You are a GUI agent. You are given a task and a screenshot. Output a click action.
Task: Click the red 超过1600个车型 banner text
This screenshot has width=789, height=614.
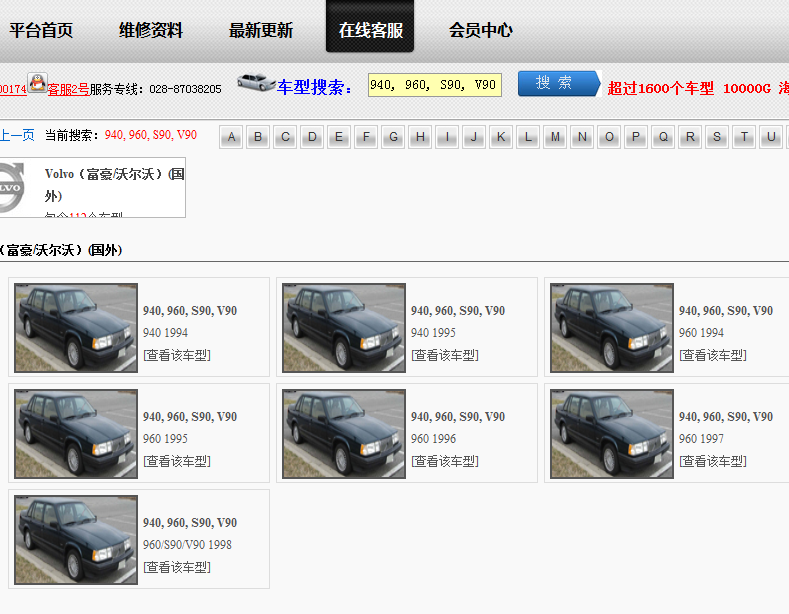(x=661, y=89)
